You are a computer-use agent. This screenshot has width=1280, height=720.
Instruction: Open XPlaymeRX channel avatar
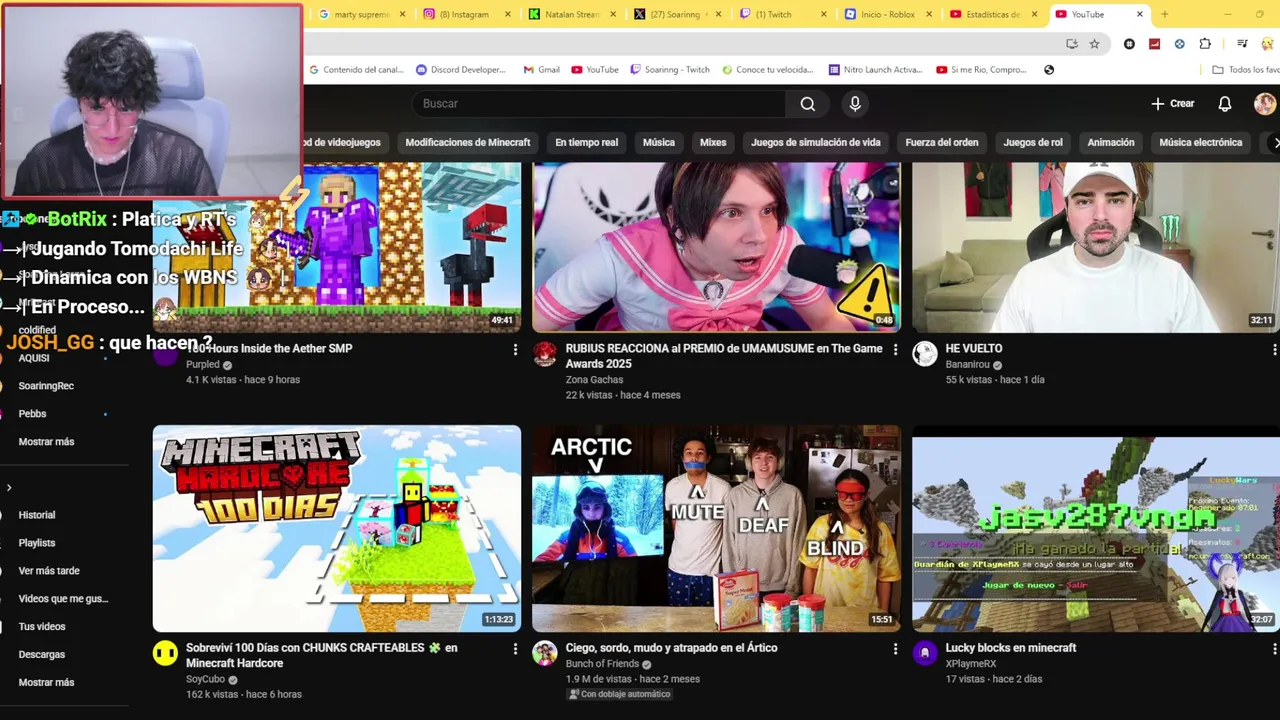925,653
